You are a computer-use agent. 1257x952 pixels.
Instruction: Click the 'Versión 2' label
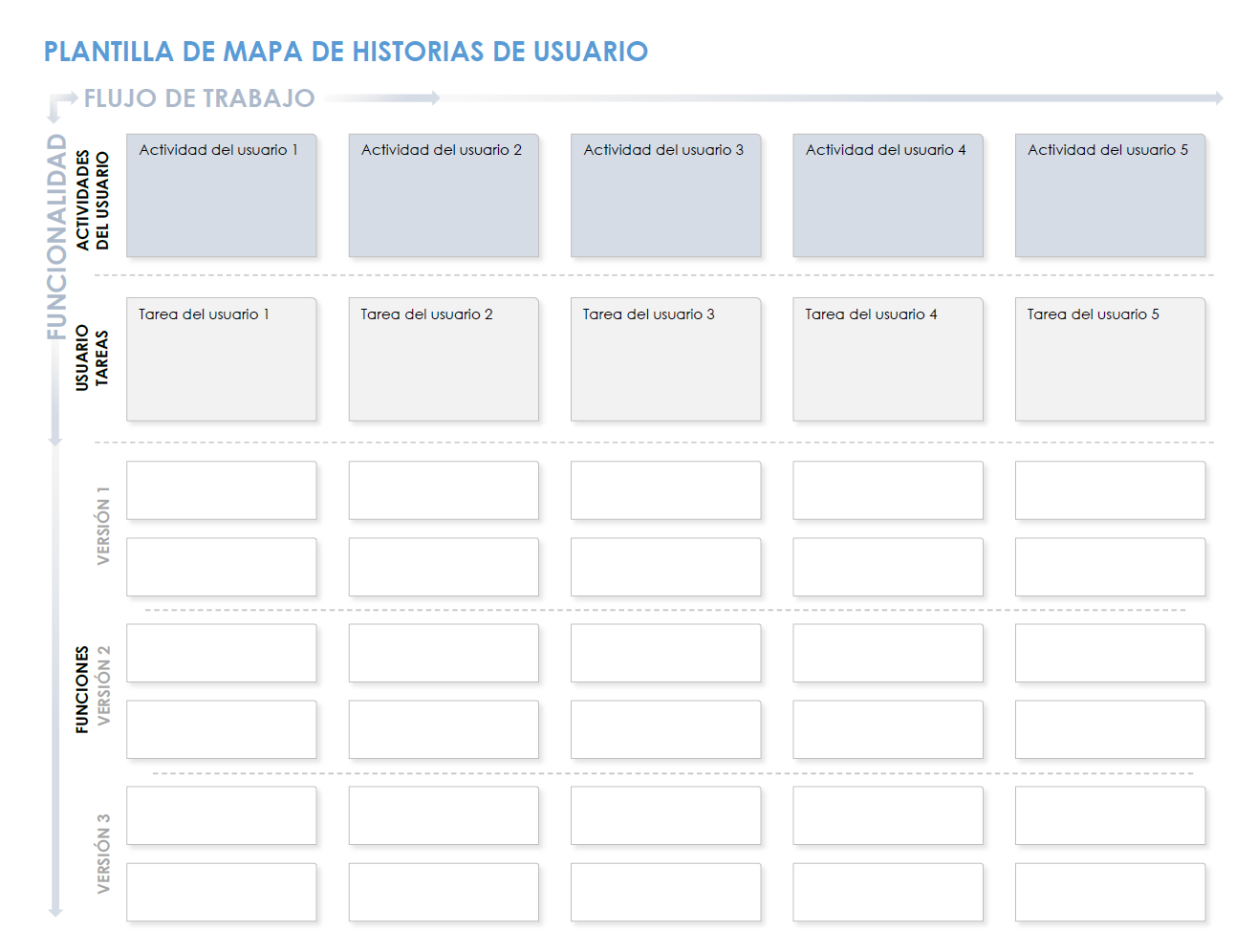pyautogui.click(x=103, y=685)
